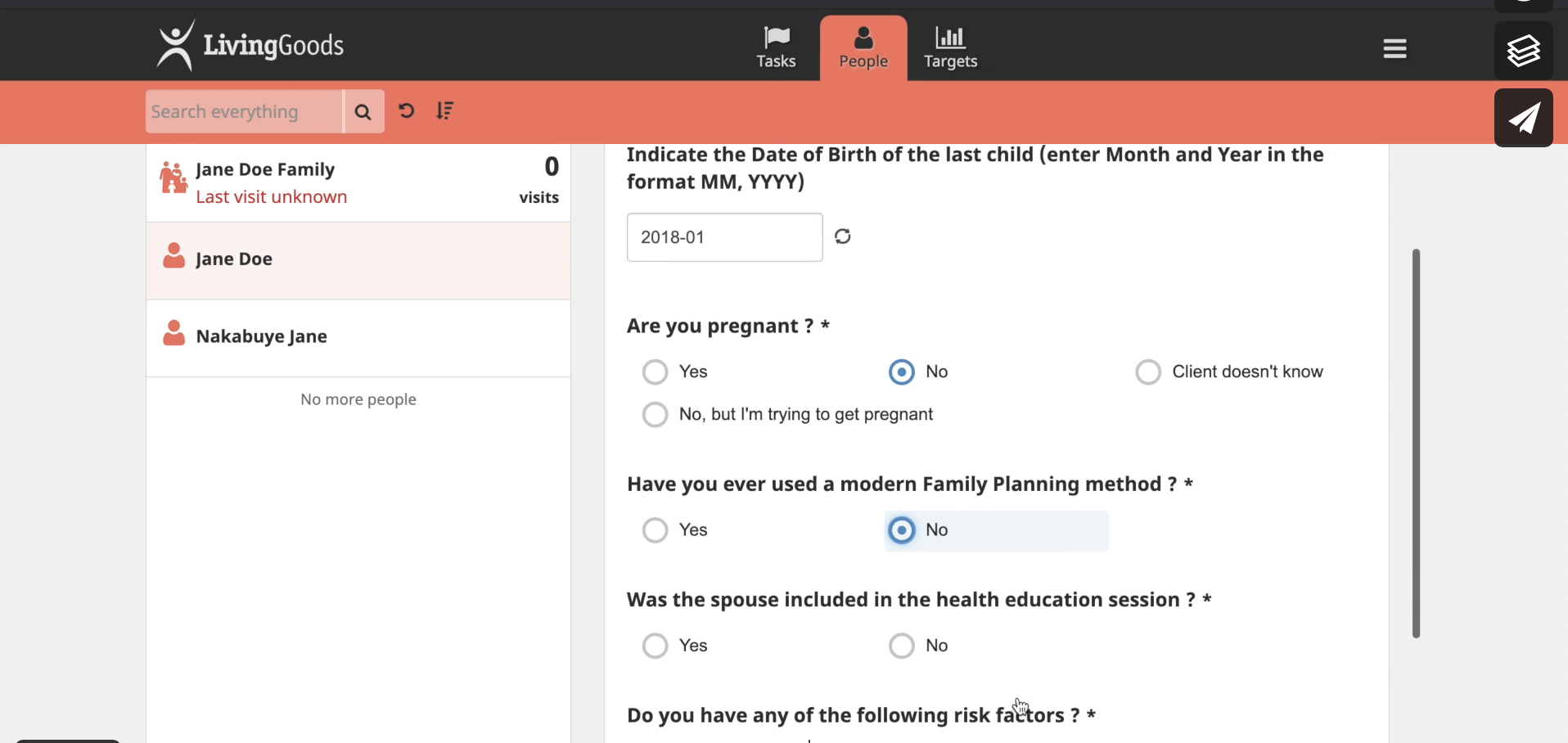The height and width of the screenshot is (743, 1568).
Task: Open the hamburger menu
Action: click(x=1395, y=49)
